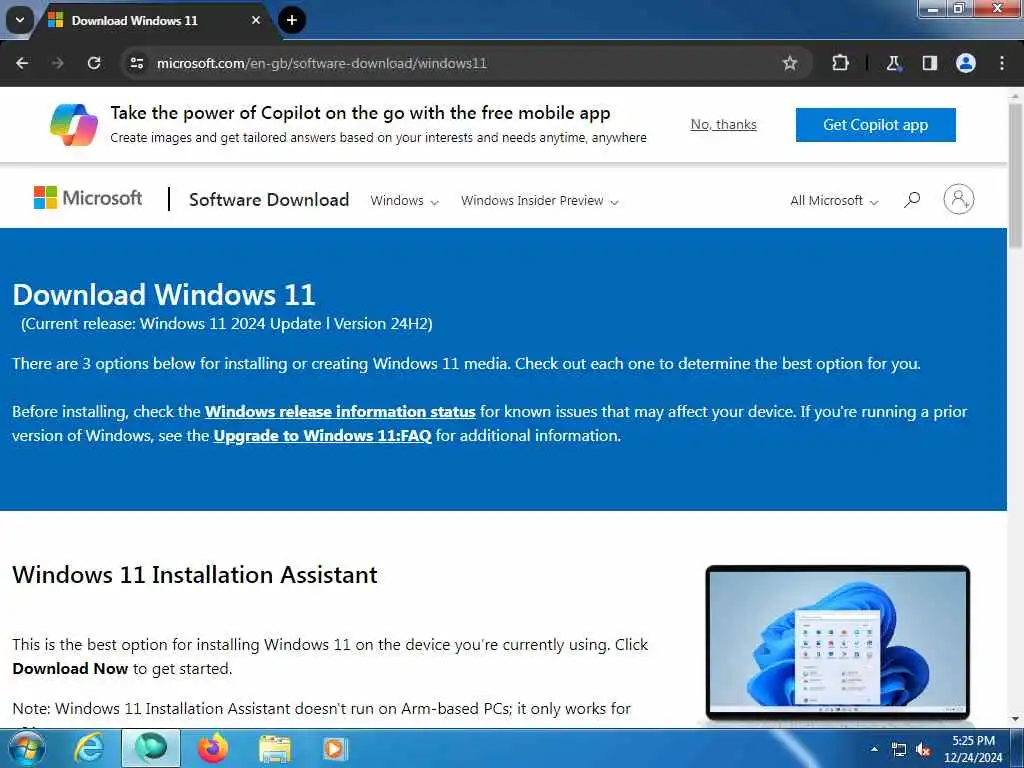1024x768 pixels.
Task: Click the 5:25 PM clock
Action: point(973,741)
